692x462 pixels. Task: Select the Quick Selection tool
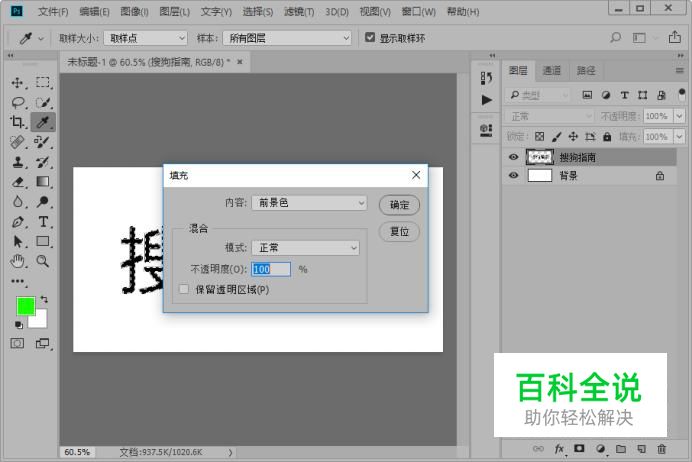pyautogui.click(x=43, y=102)
